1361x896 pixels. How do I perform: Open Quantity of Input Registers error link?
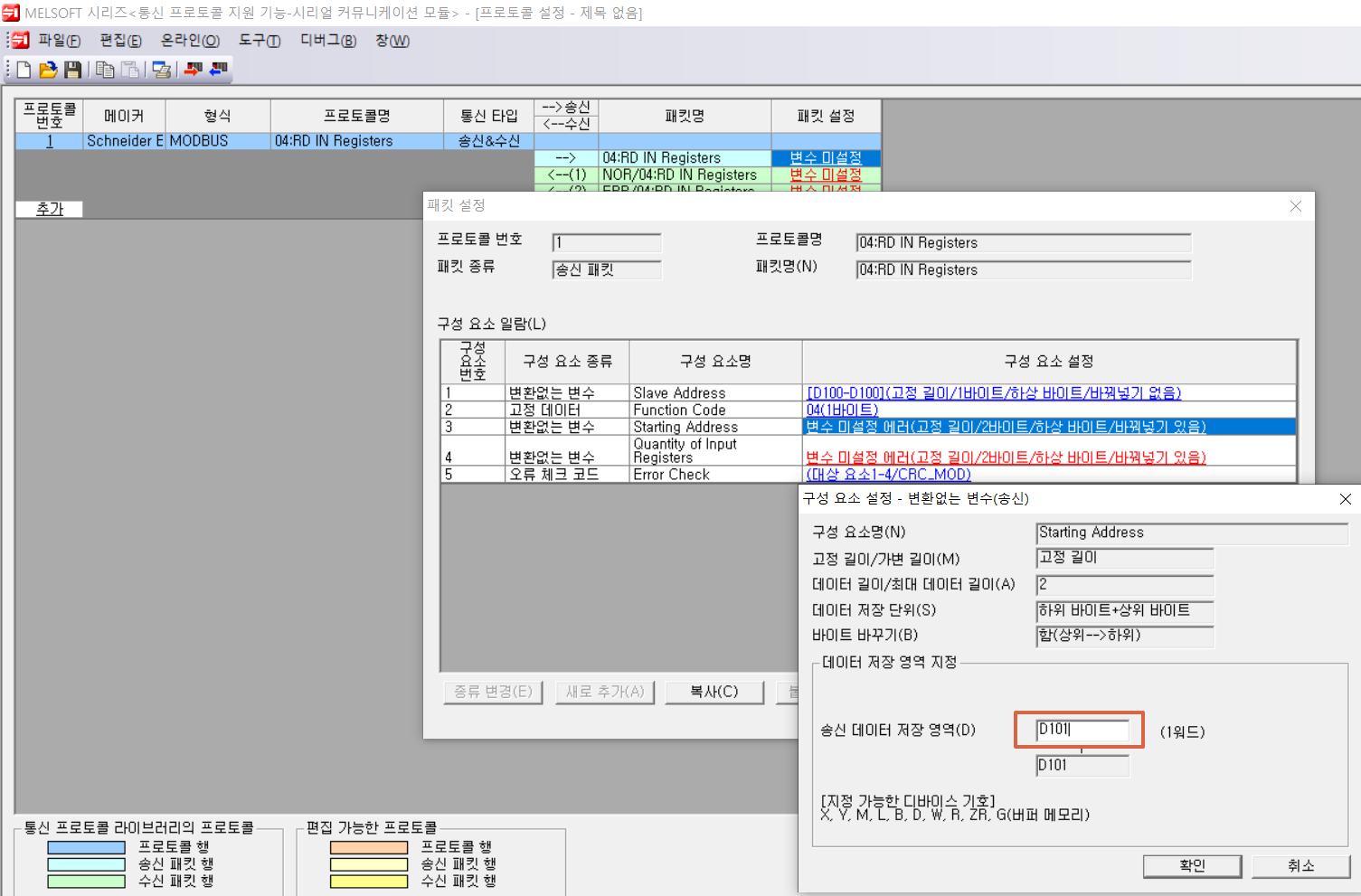pos(1006,457)
